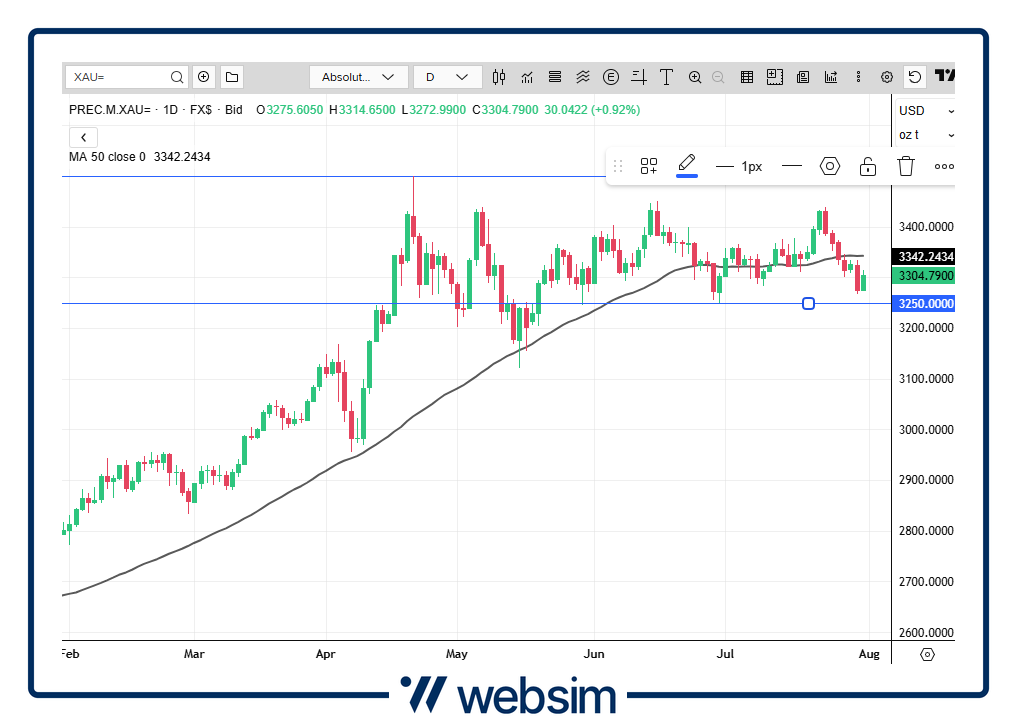Open the Absolute scale dropdown

tap(358, 77)
